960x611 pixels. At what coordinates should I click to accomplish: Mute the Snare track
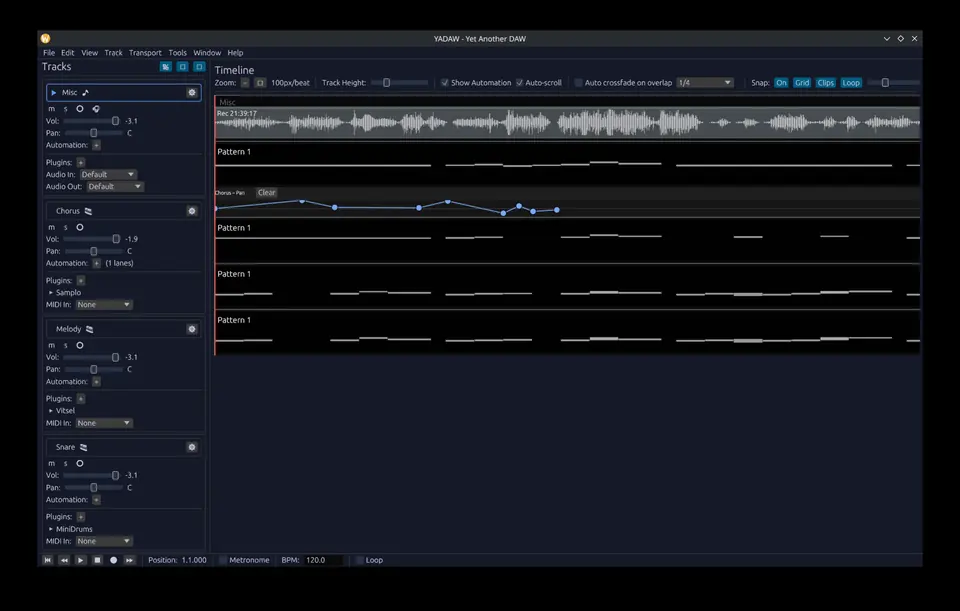click(x=51, y=463)
